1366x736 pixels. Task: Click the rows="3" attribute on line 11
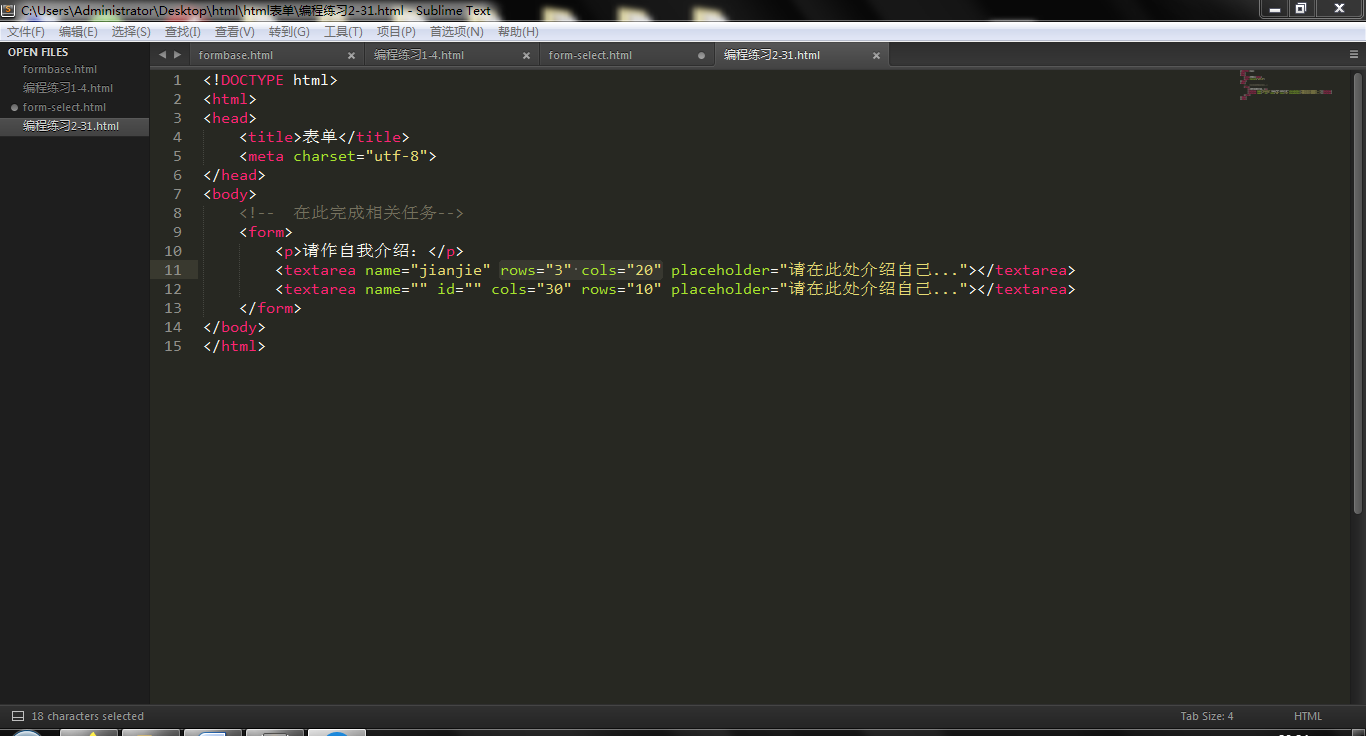coord(536,270)
